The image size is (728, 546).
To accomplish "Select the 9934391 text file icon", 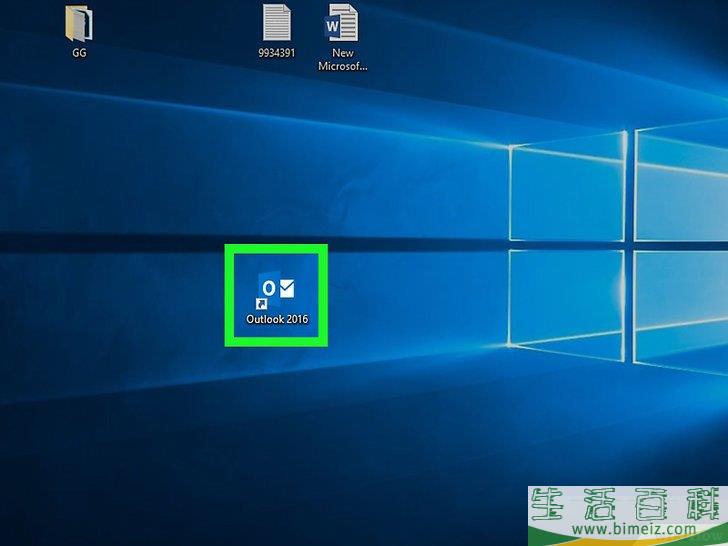I will 277,23.
